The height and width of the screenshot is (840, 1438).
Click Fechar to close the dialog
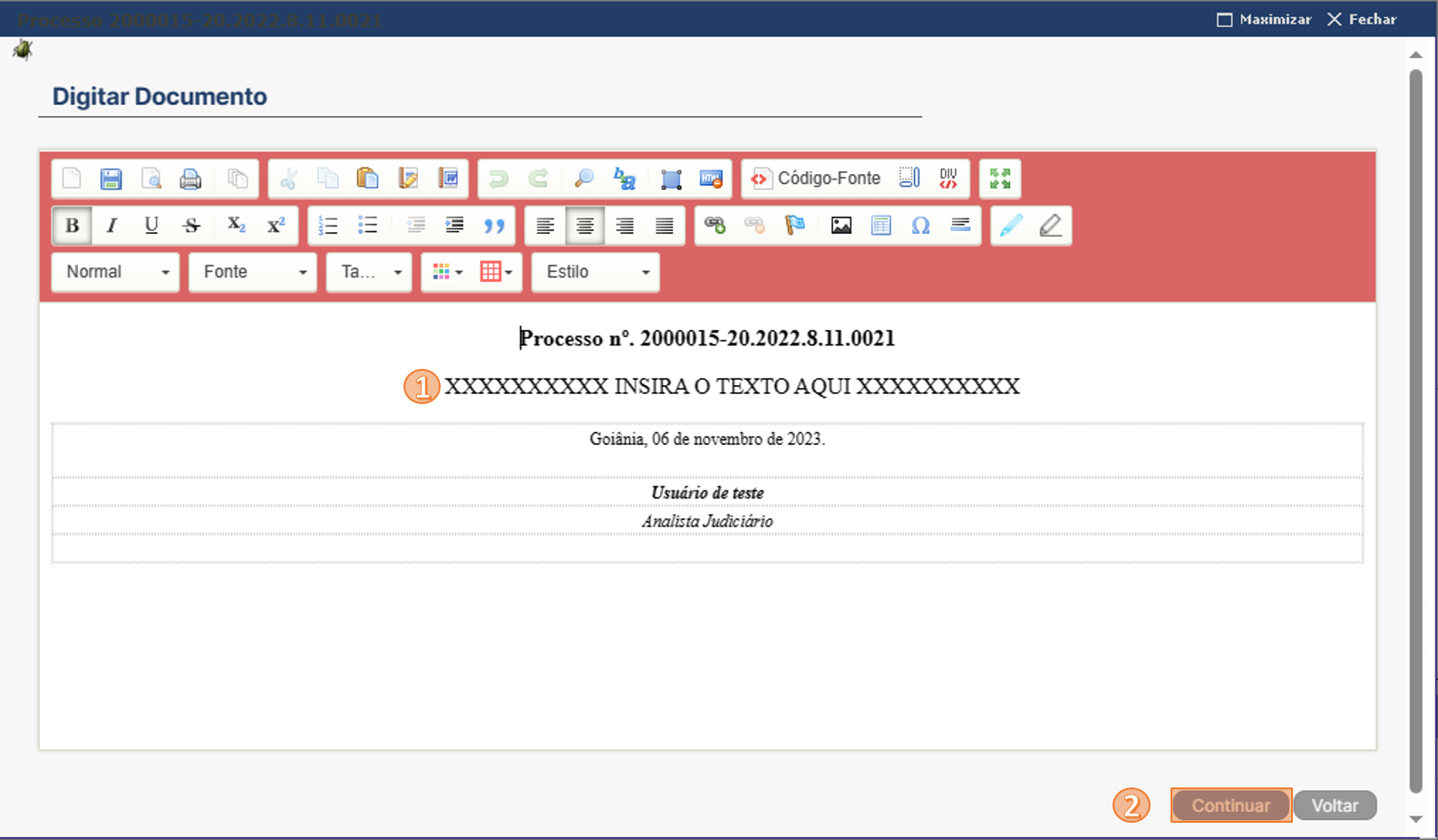(x=1362, y=19)
